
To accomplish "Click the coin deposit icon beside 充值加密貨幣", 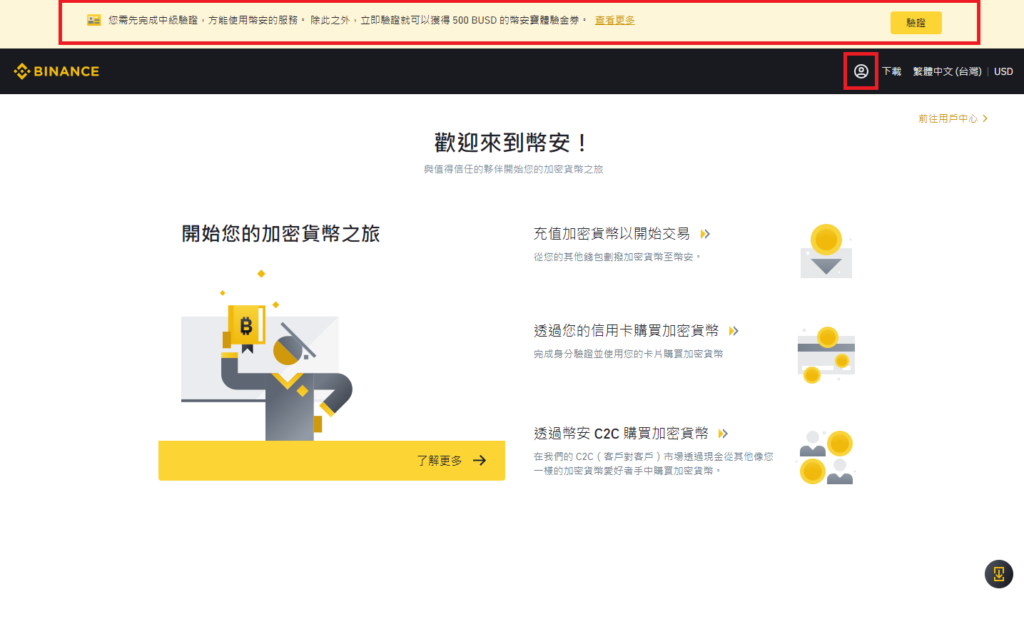I will coord(826,251).
